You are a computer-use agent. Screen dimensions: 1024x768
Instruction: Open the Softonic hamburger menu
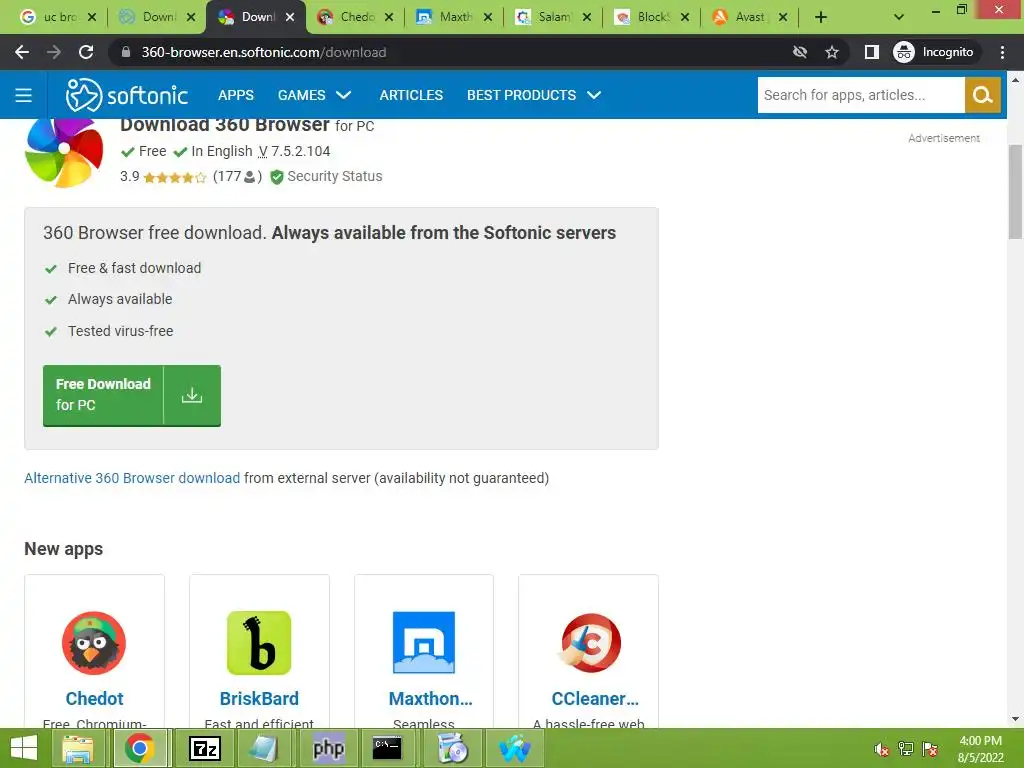[24, 95]
